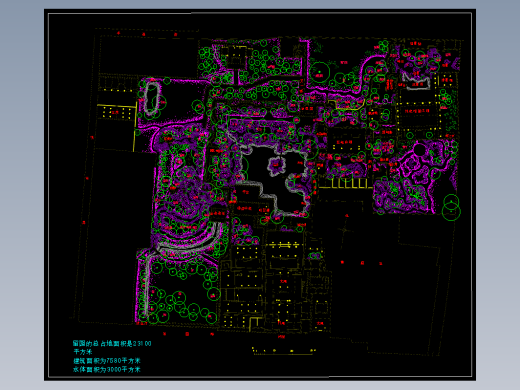
Task: Click the cyan total land area text line
Action: coord(112,344)
